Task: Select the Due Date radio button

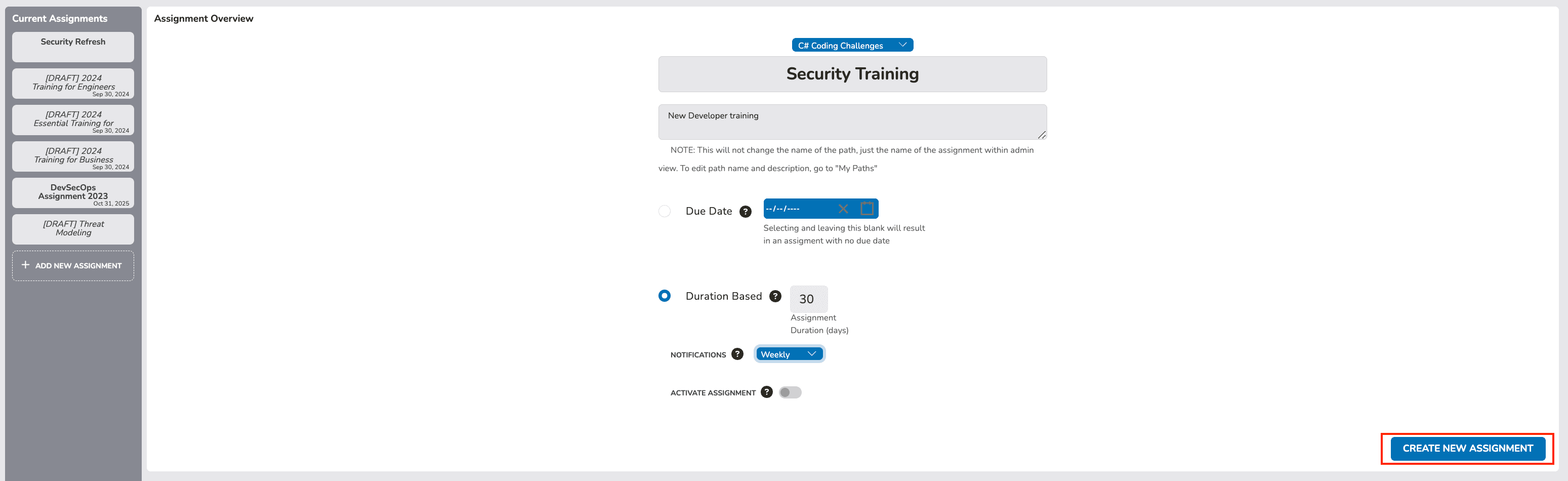Action: click(665, 211)
